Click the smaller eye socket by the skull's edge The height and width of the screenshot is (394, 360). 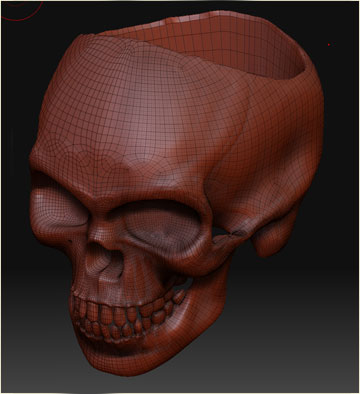point(57,213)
